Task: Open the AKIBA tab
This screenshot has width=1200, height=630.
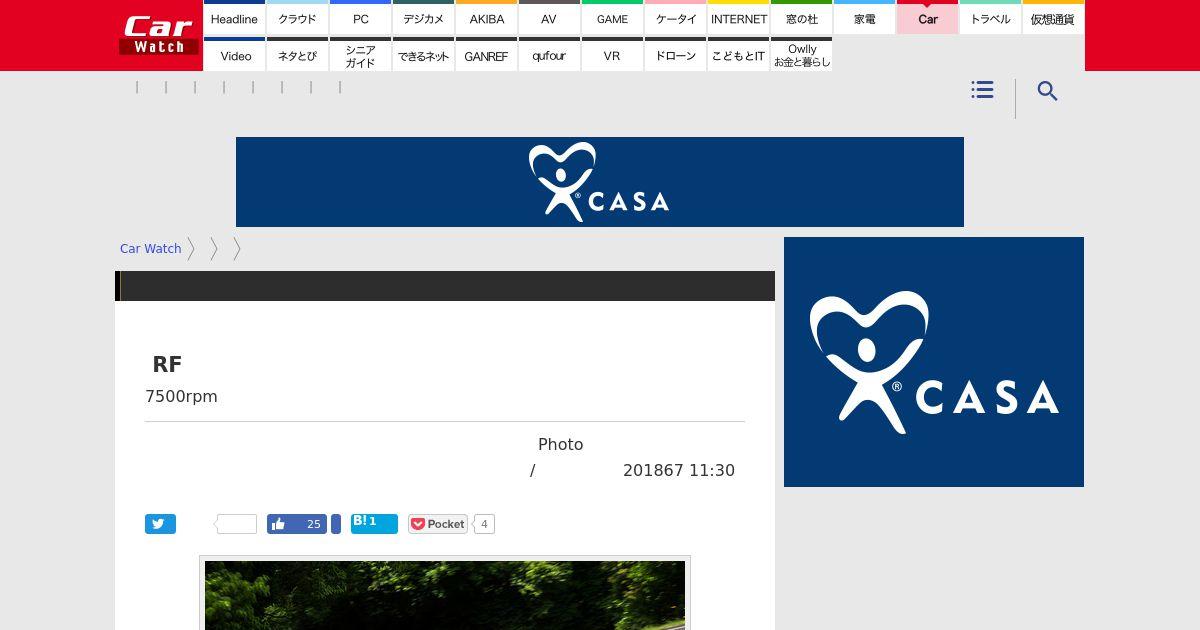Action: [x=486, y=18]
